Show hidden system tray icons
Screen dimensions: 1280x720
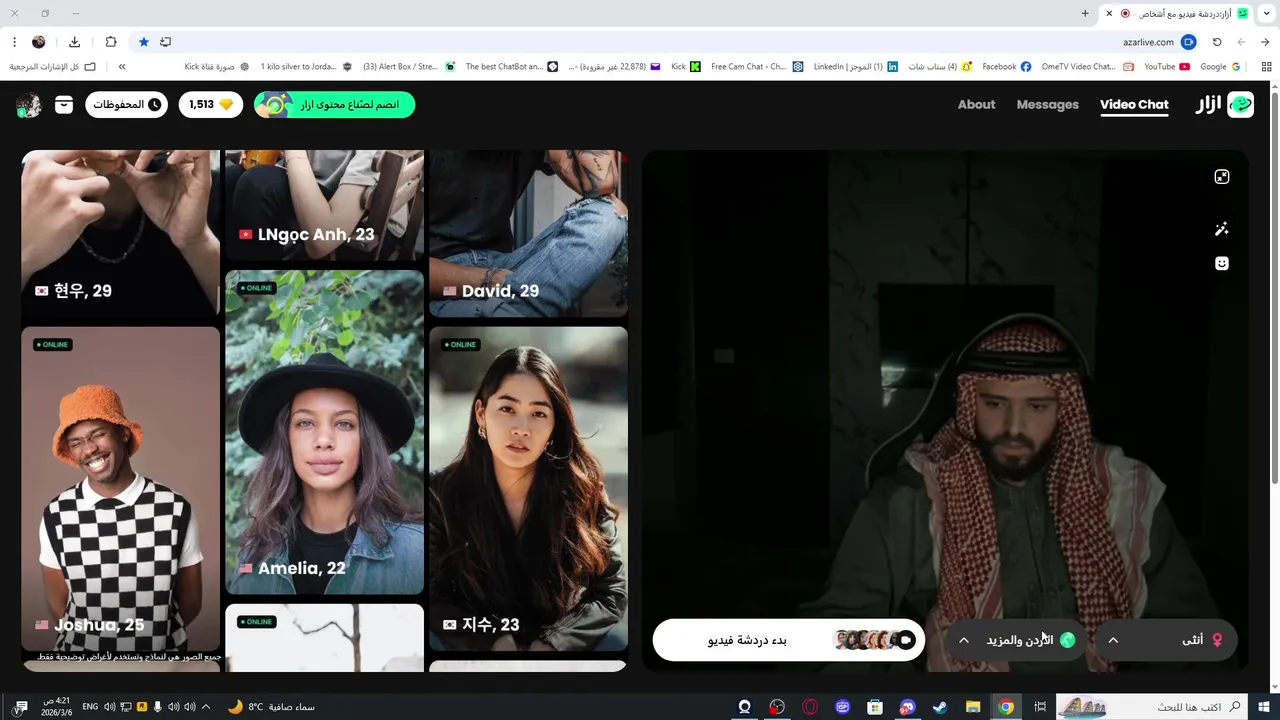[x=206, y=707]
